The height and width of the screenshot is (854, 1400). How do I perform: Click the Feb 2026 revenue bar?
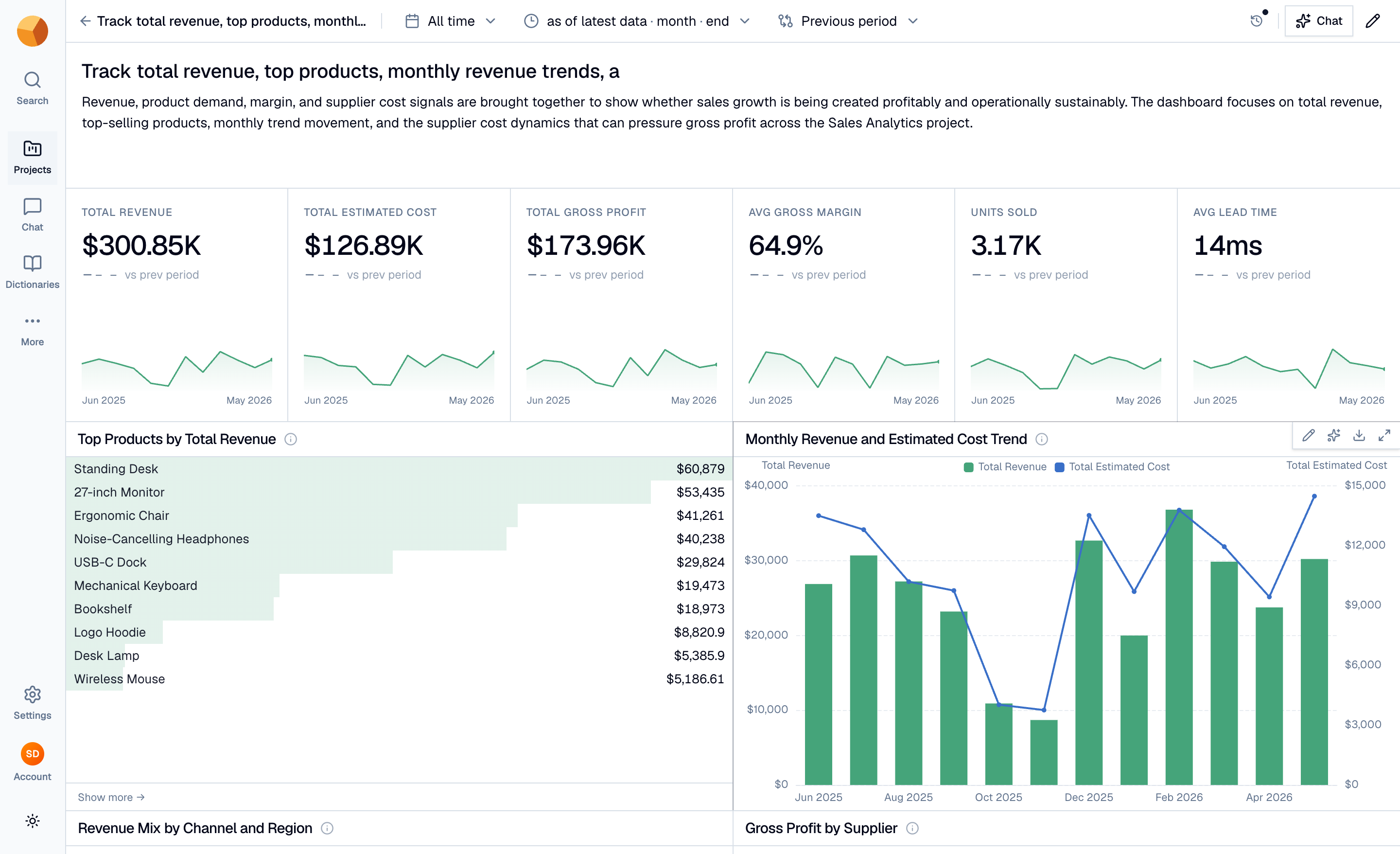(1179, 647)
